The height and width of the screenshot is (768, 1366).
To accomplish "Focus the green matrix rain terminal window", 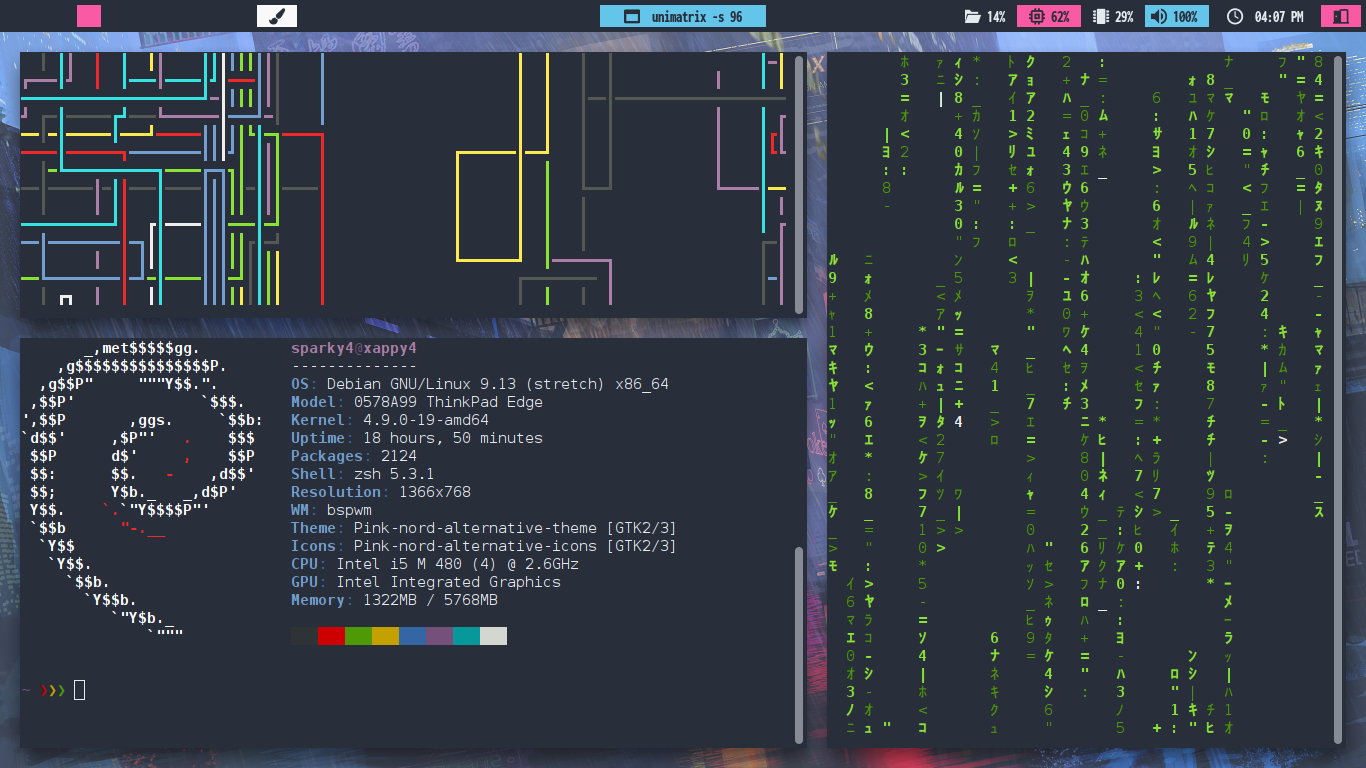I will (1080, 400).
